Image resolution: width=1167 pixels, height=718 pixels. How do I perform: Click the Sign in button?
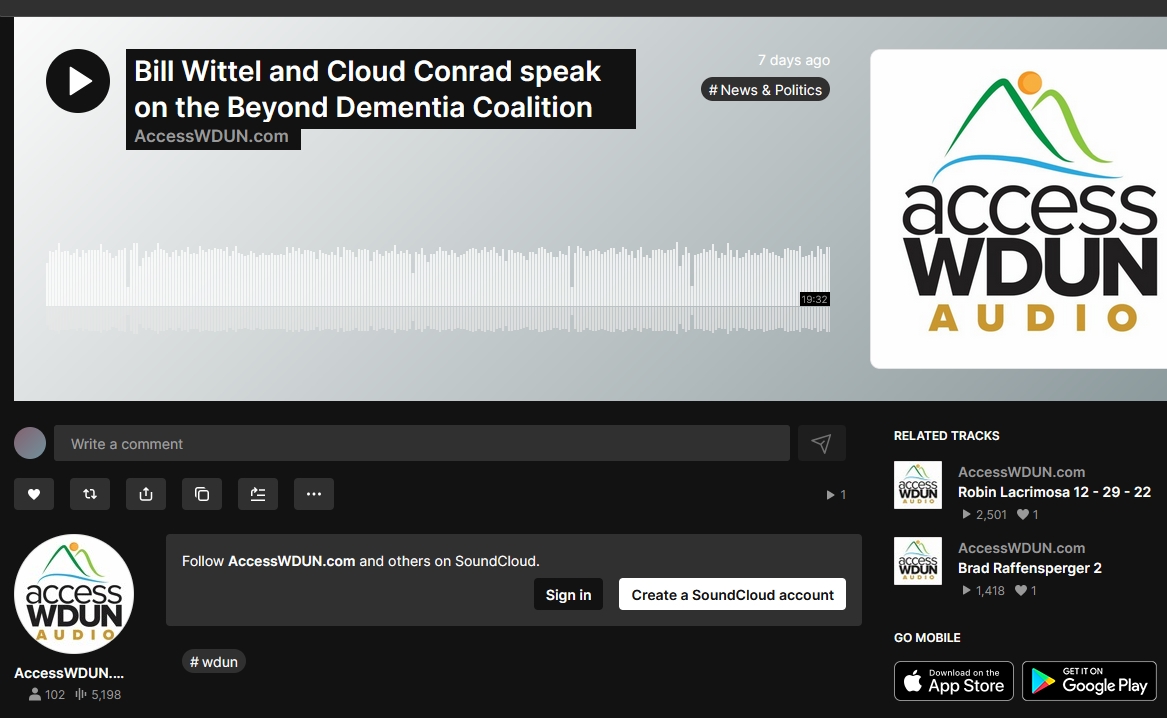[x=569, y=594]
